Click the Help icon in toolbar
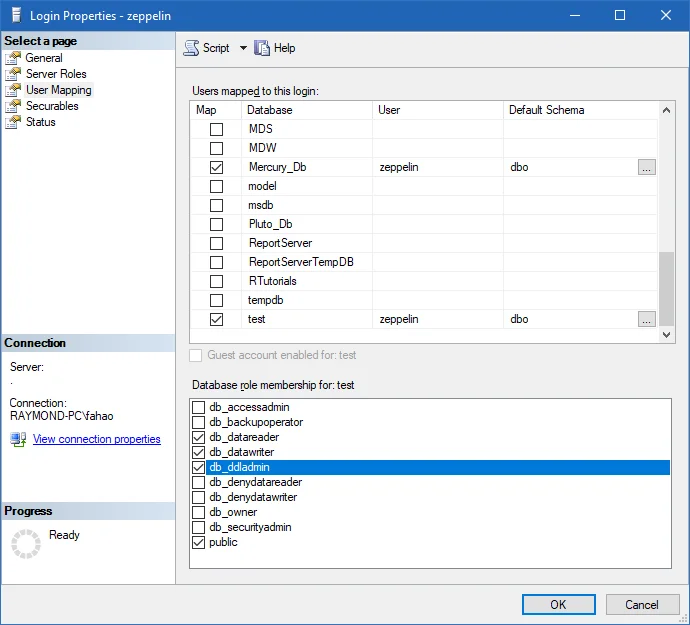Screen dimensions: 690x625 (x=263, y=48)
